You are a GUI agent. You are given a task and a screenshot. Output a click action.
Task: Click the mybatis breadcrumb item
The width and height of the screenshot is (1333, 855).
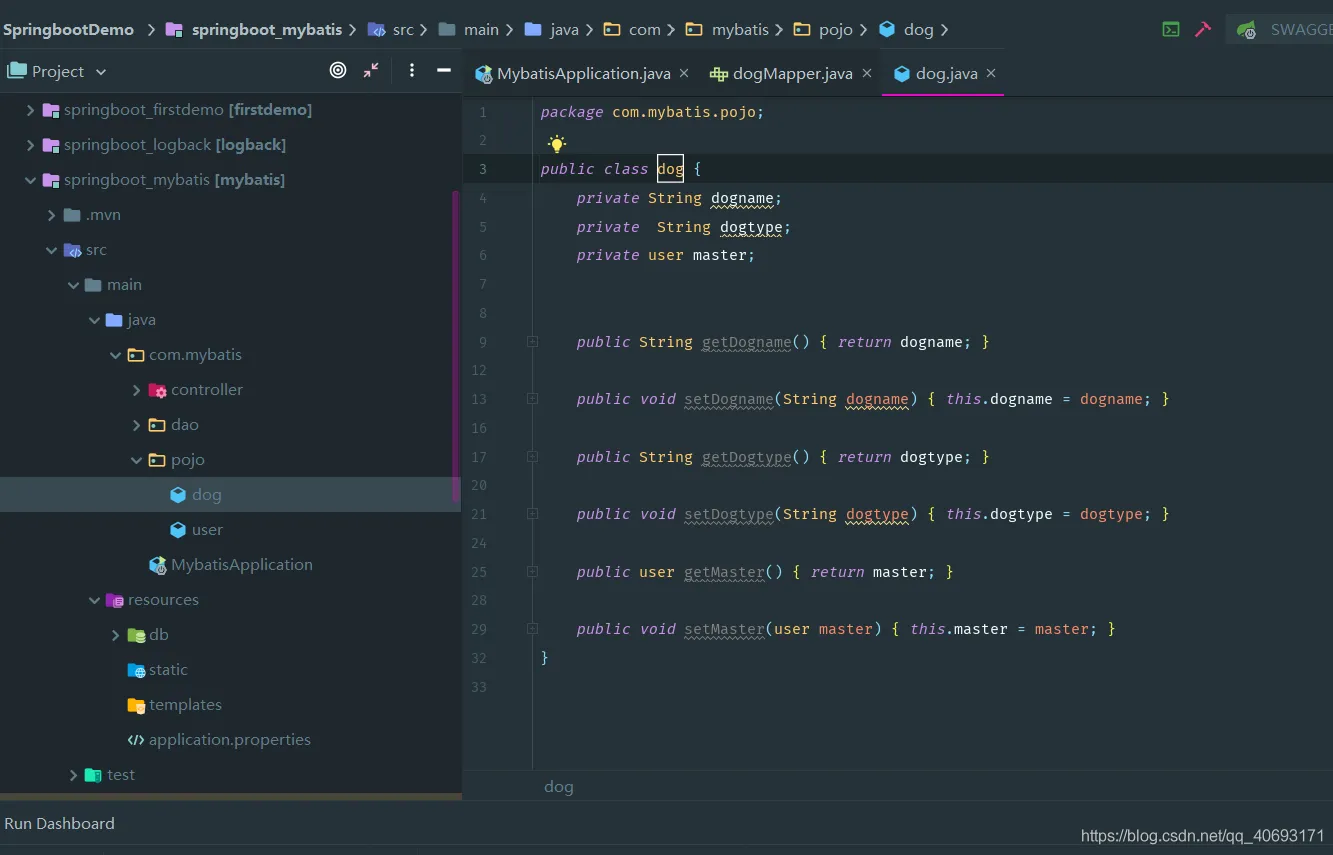(x=740, y=30)
